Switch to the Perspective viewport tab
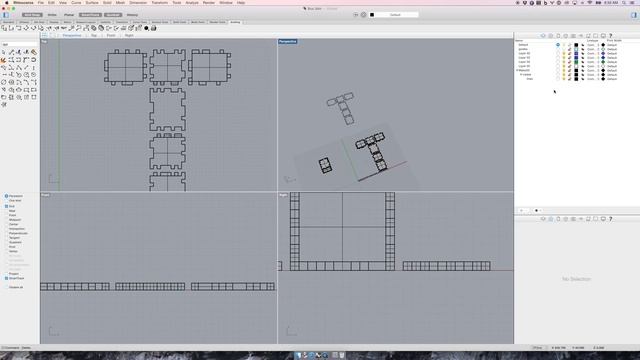The height and width of the screenshot is (360, 640). (72, 36)
